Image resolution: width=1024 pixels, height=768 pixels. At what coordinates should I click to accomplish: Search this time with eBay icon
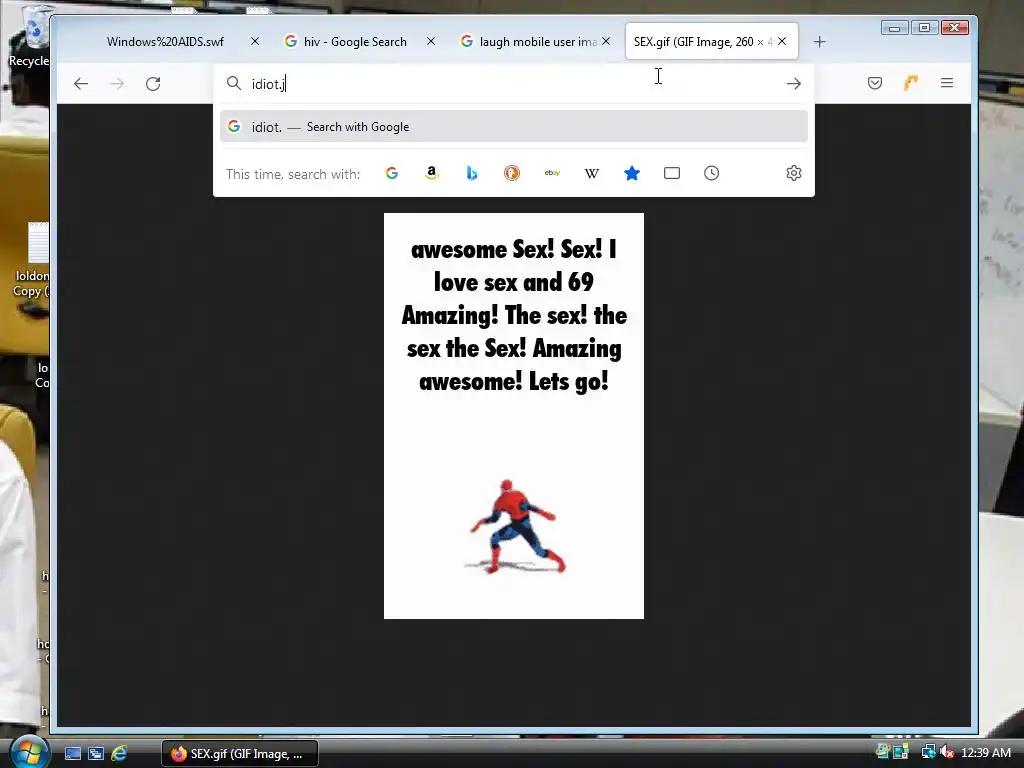coord(552,173)
